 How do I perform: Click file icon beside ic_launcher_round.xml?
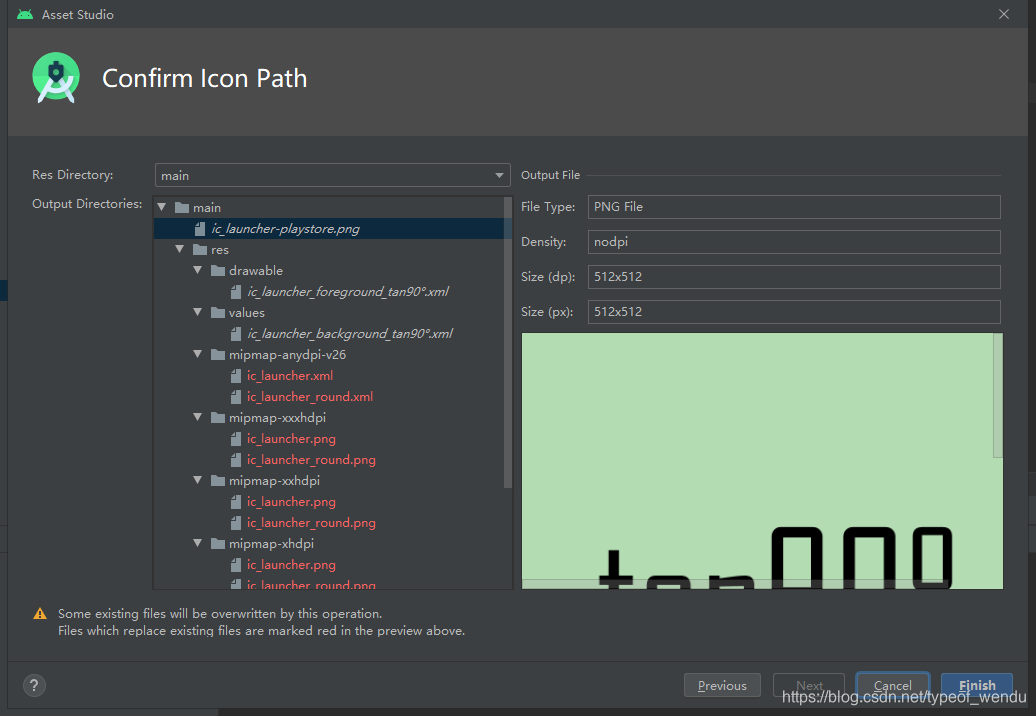tap(236, 397)
